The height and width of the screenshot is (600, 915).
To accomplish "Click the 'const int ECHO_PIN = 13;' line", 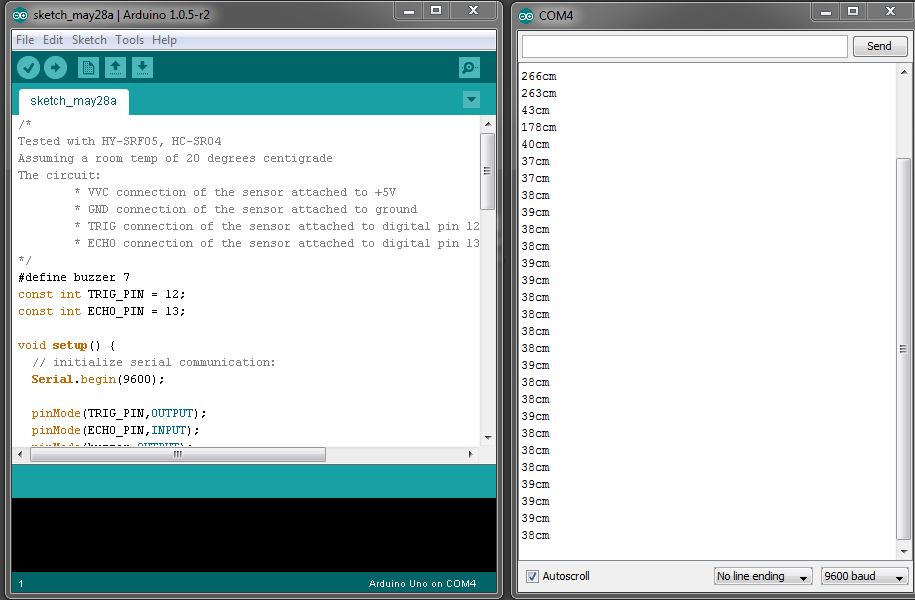I will [102, 311].
